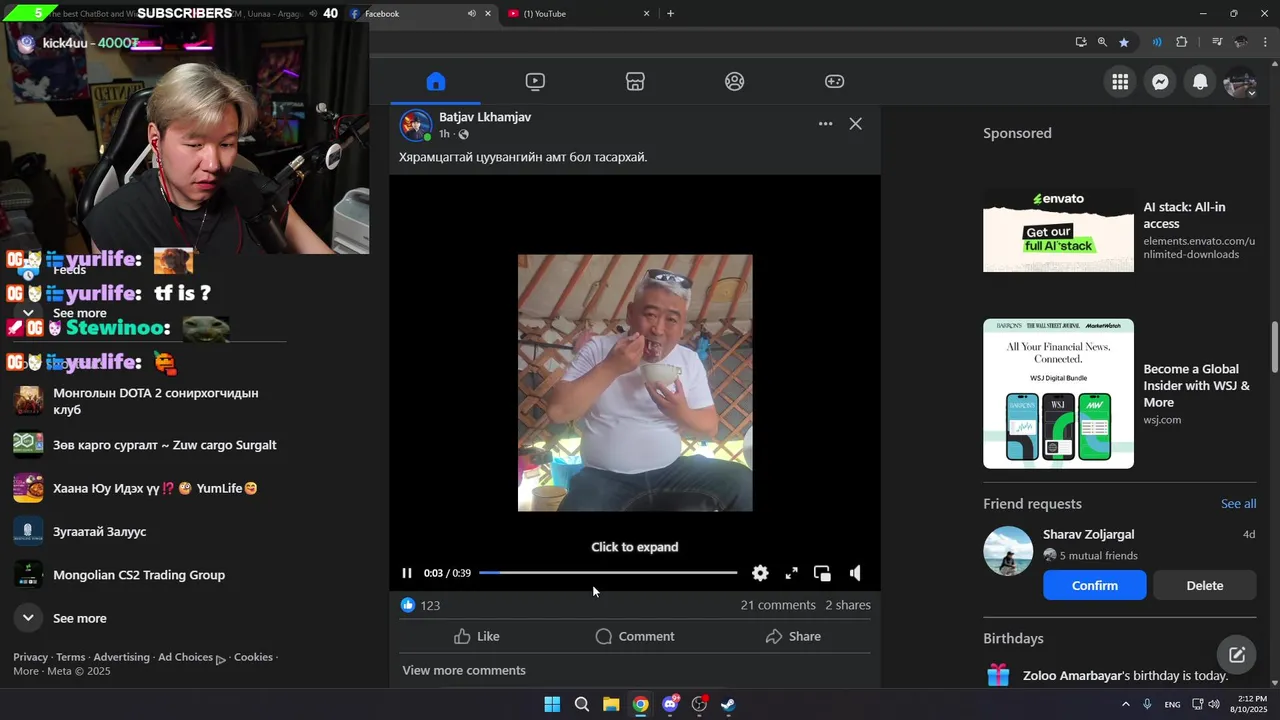Screen dimensions: 1280x720
Task: Open the 2 shares link
Action: [848, 605]
